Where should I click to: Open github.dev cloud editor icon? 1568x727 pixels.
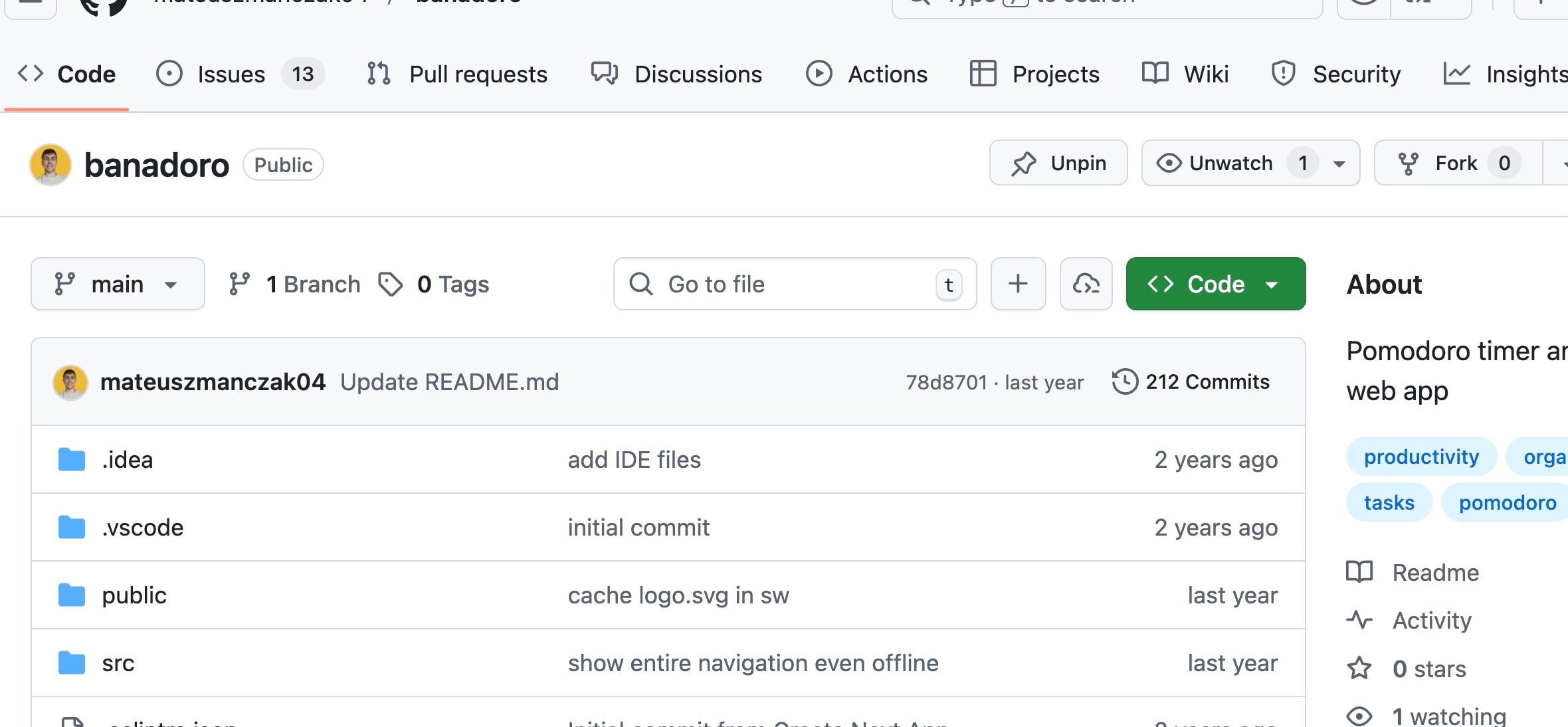tap(1086, 284)
